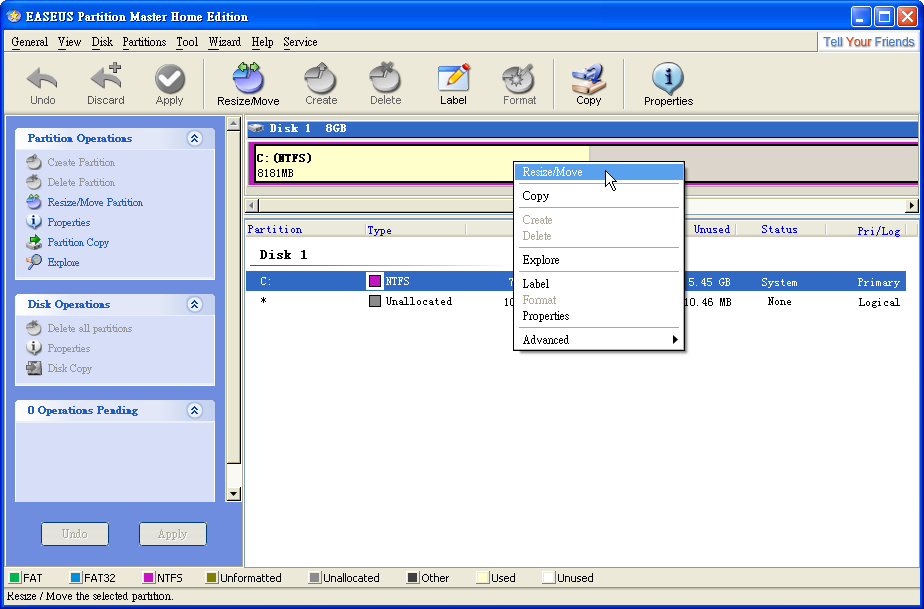
Task: Select the Unallocated partition row
Action: pyautogui.click(x=575, y=302)
